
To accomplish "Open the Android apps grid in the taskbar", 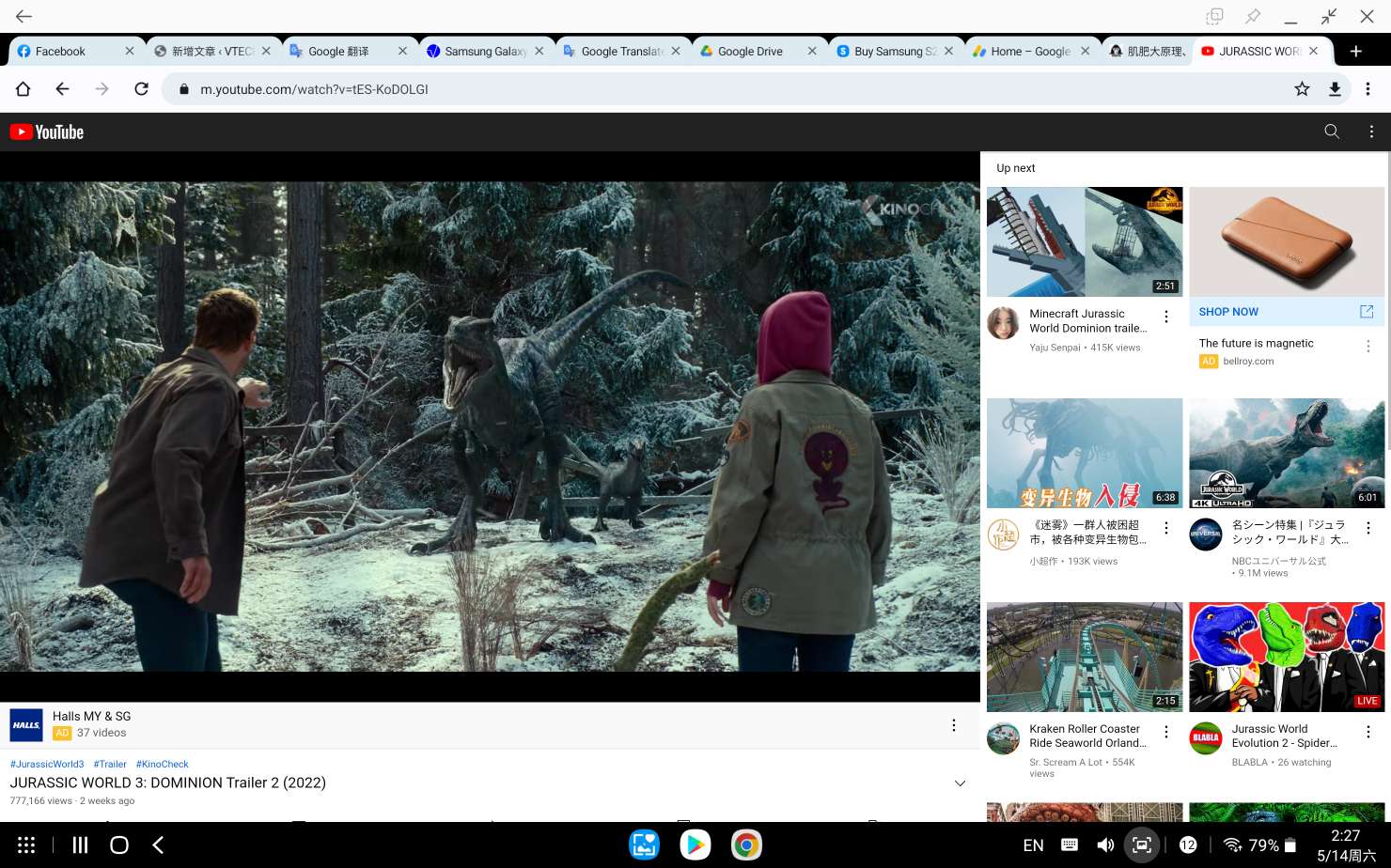I will (x=26, y=845).
